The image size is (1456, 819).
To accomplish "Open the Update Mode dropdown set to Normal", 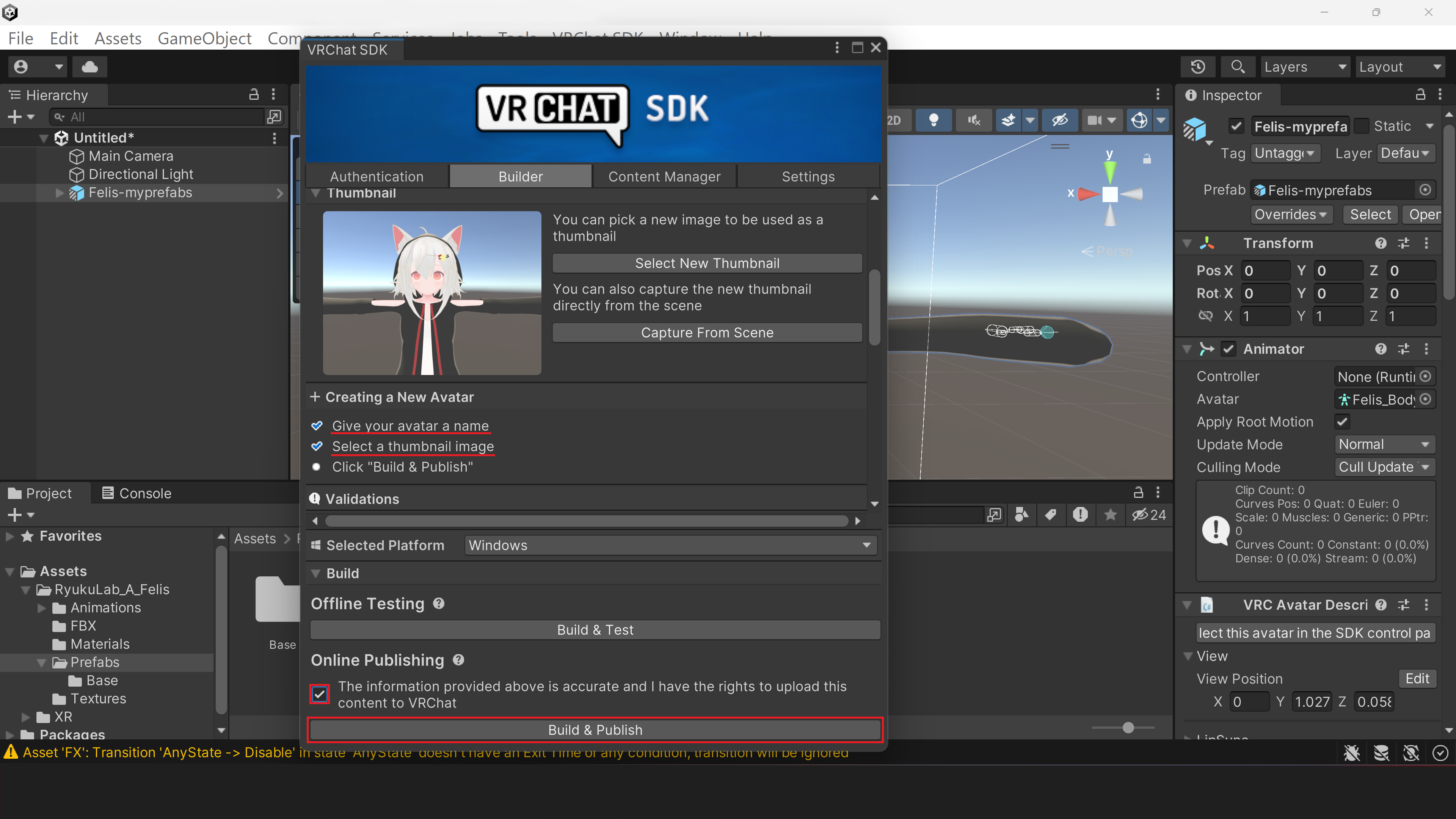I will pos(1384,444).
